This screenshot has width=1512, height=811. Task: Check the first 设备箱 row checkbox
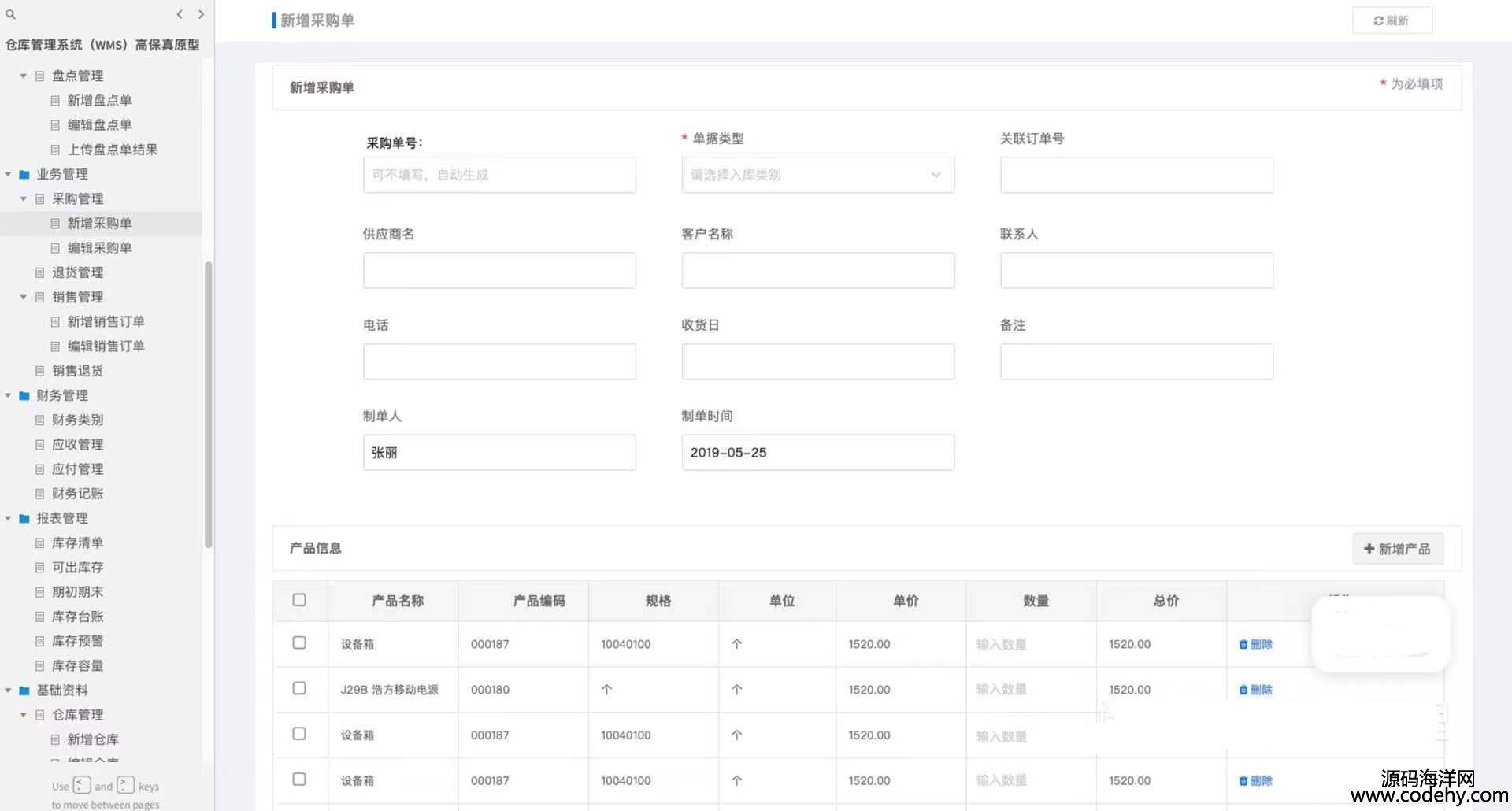(x=299, y=643)
